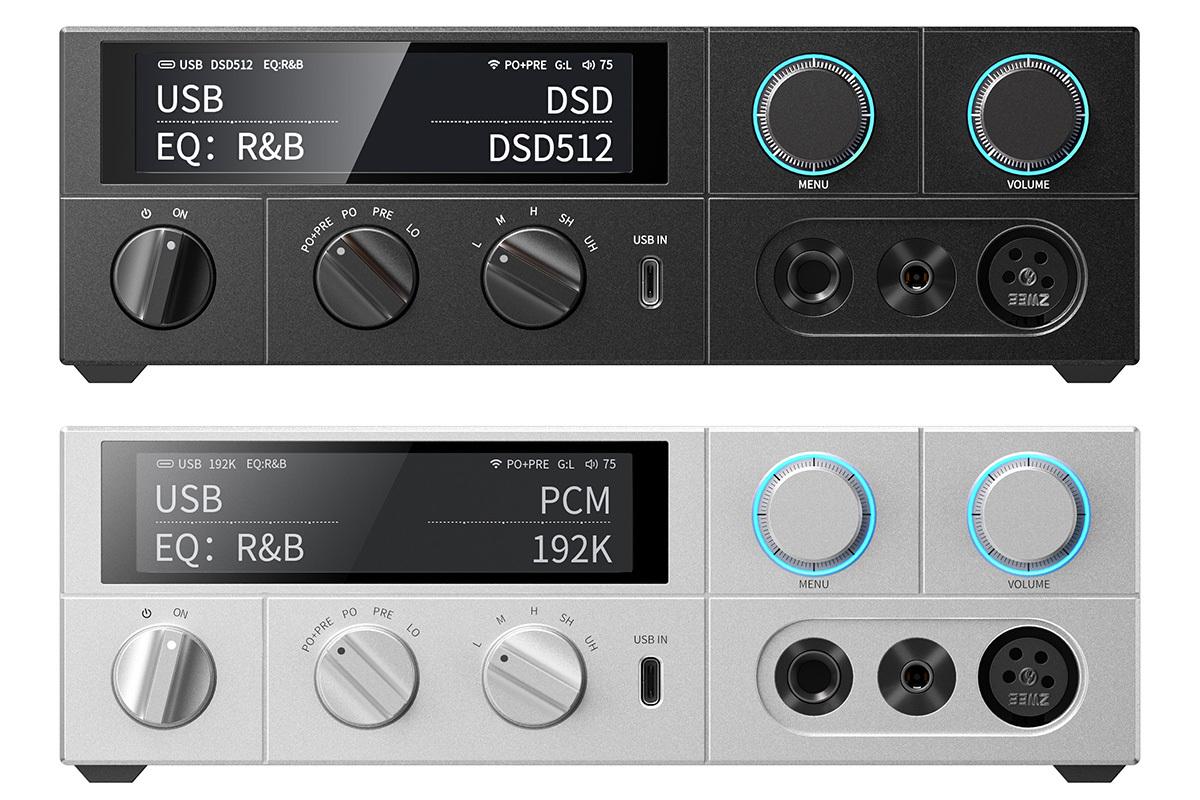Click the large DSD text on black display
This screenshot has height=800, width=1200.
[579, 101]
